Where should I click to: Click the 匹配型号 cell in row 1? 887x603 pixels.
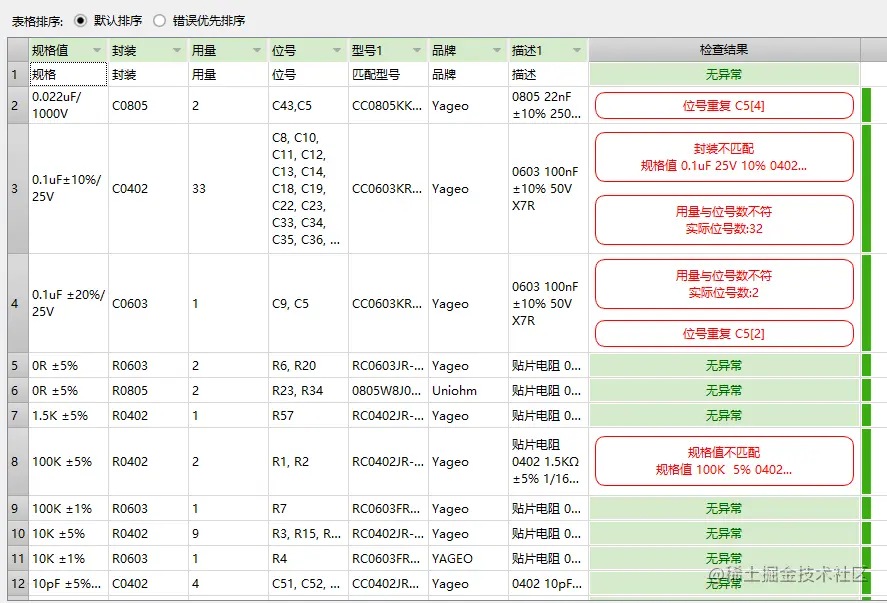click(x=388, y=74)
